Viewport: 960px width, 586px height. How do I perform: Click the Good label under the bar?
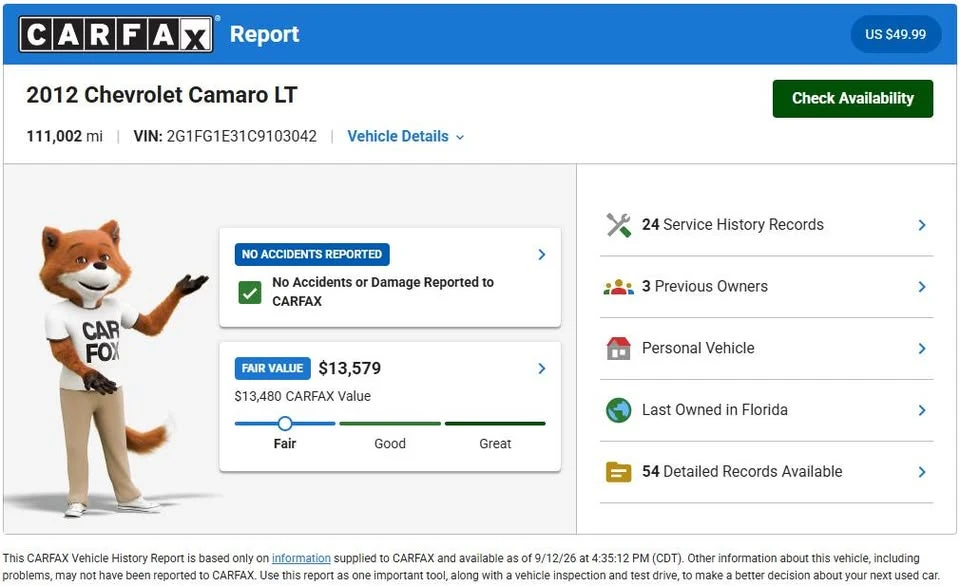click(x=390, y=443)
